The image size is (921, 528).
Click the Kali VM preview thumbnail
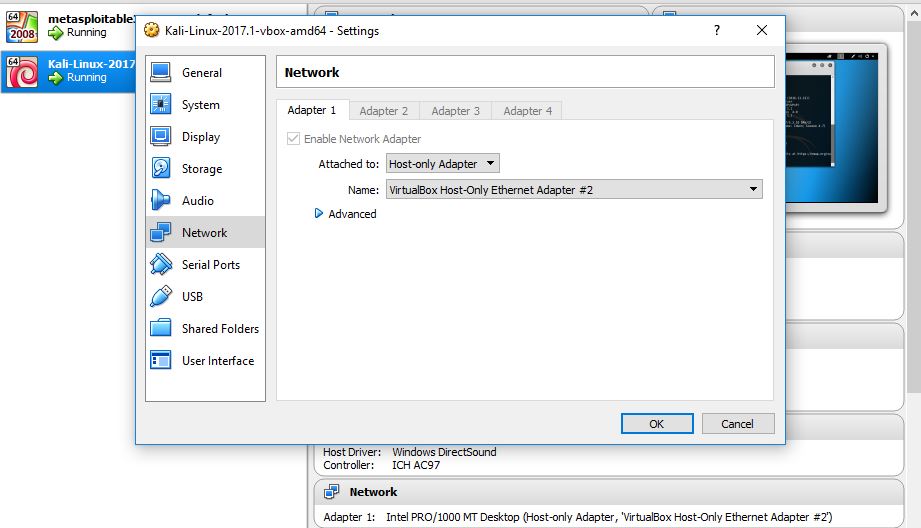[832, 127]
